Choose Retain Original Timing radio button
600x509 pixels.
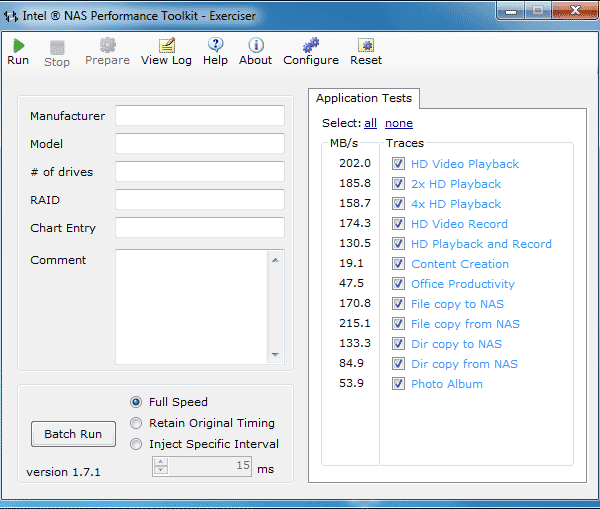coord(136,423)
